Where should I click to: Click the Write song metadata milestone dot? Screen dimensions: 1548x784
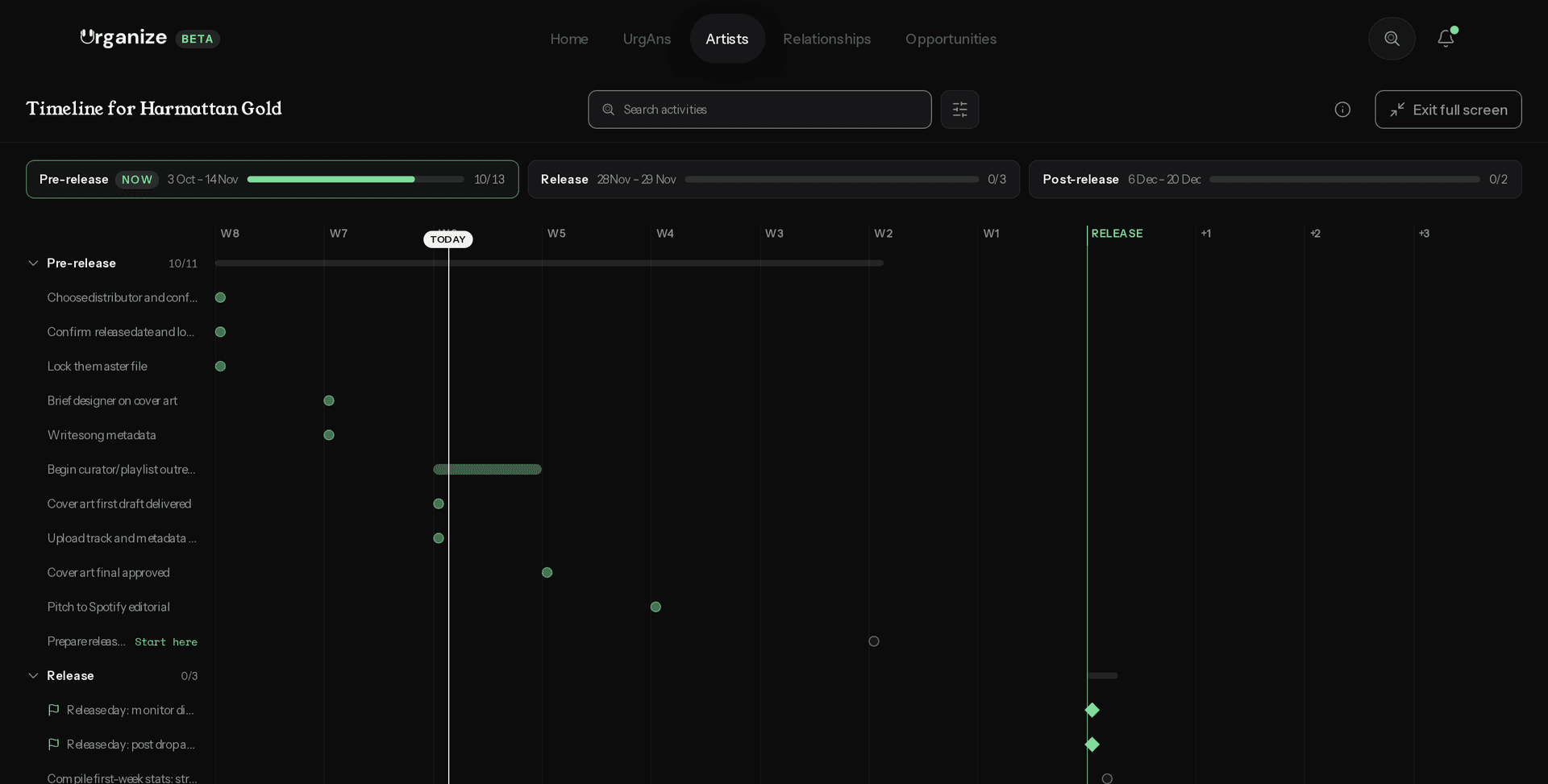click(329, 435)
